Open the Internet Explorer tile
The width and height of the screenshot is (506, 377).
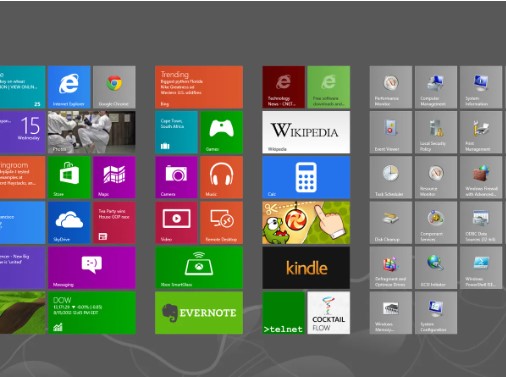pyautogui.click(x=69, y=87)
